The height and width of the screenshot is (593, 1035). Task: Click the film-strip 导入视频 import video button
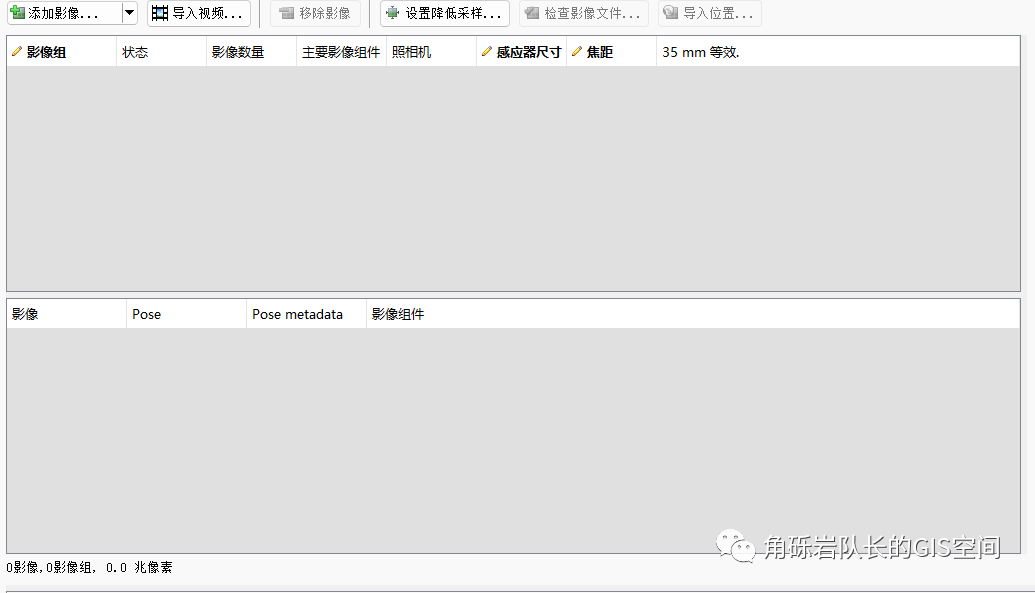coord(198,13)
